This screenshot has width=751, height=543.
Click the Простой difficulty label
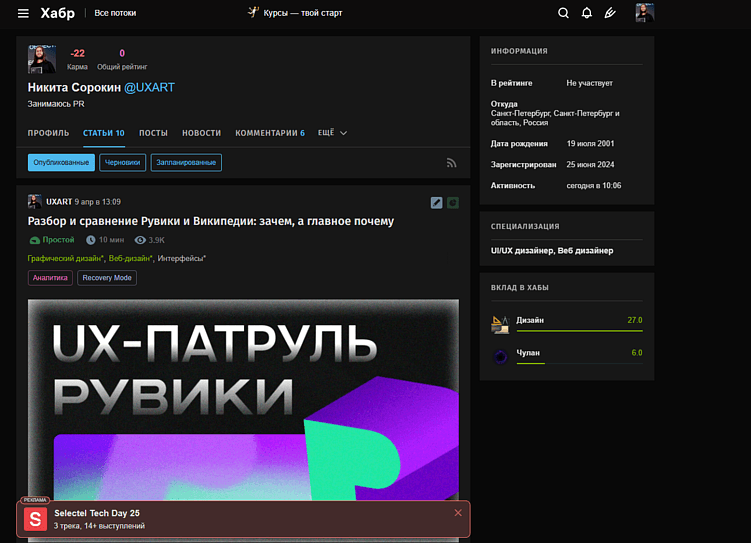[58, 240]
